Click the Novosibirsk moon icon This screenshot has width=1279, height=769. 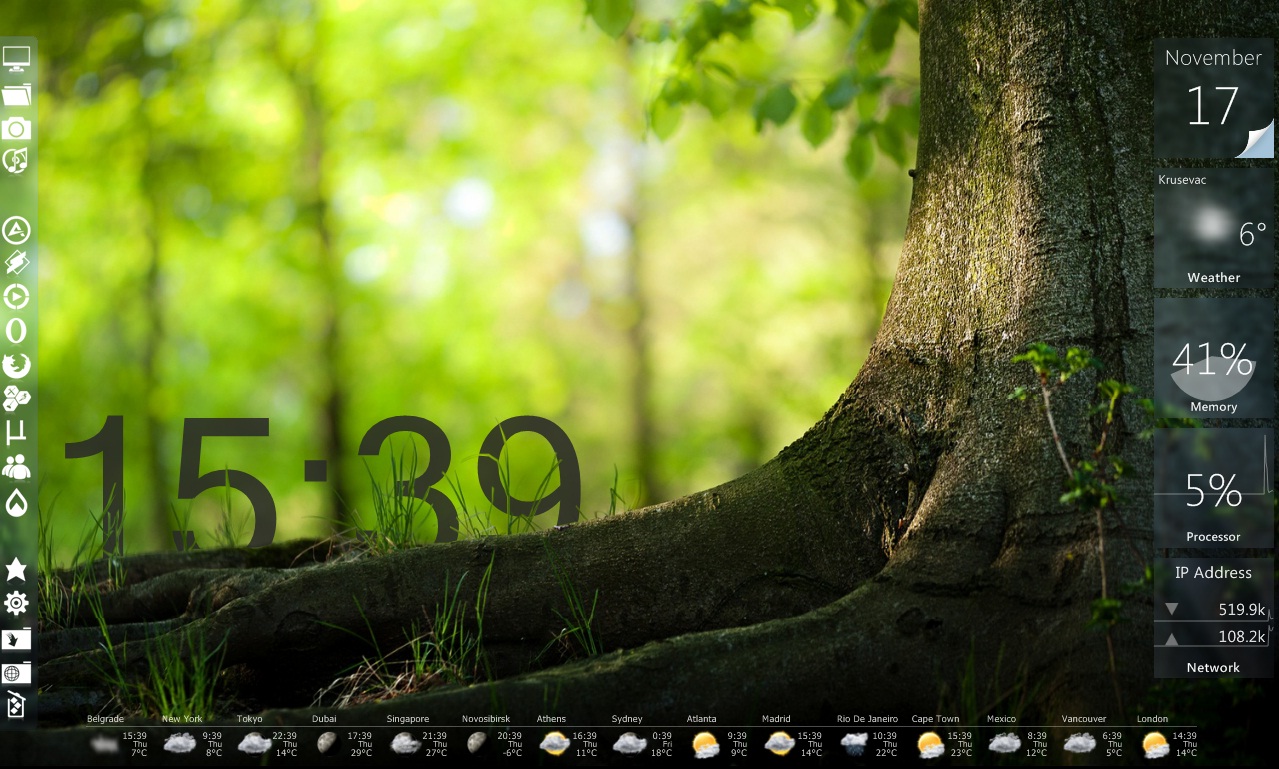[x=476, y=743]
